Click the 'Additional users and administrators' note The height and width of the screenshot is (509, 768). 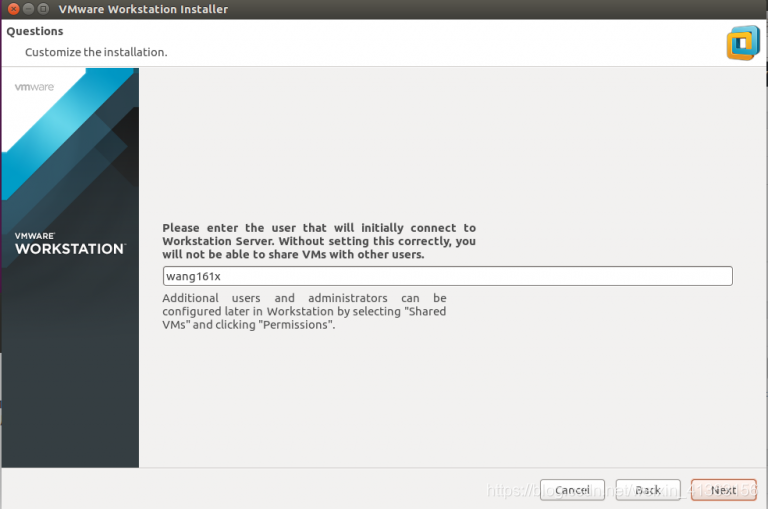tap(304, 311)
